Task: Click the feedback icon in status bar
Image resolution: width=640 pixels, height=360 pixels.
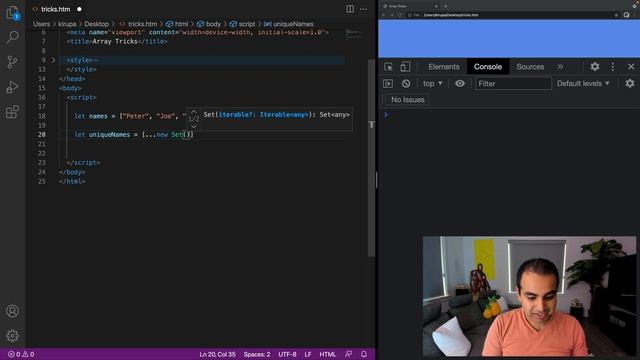Action: click(348, 354)
